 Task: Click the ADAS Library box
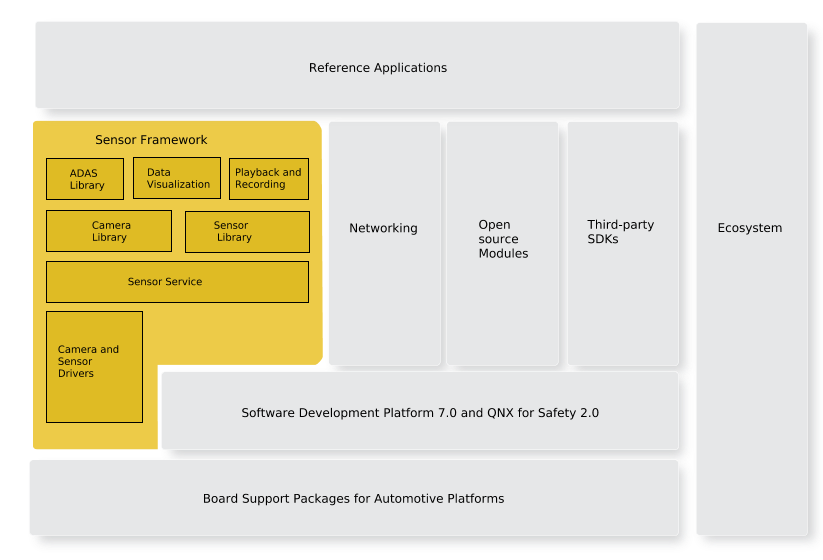tap(85, 179)
